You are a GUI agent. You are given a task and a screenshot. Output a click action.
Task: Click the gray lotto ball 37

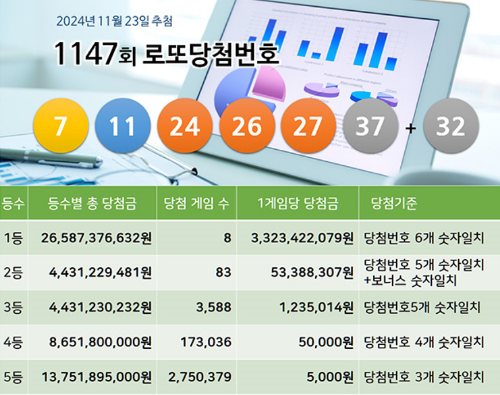coord(371,126)
